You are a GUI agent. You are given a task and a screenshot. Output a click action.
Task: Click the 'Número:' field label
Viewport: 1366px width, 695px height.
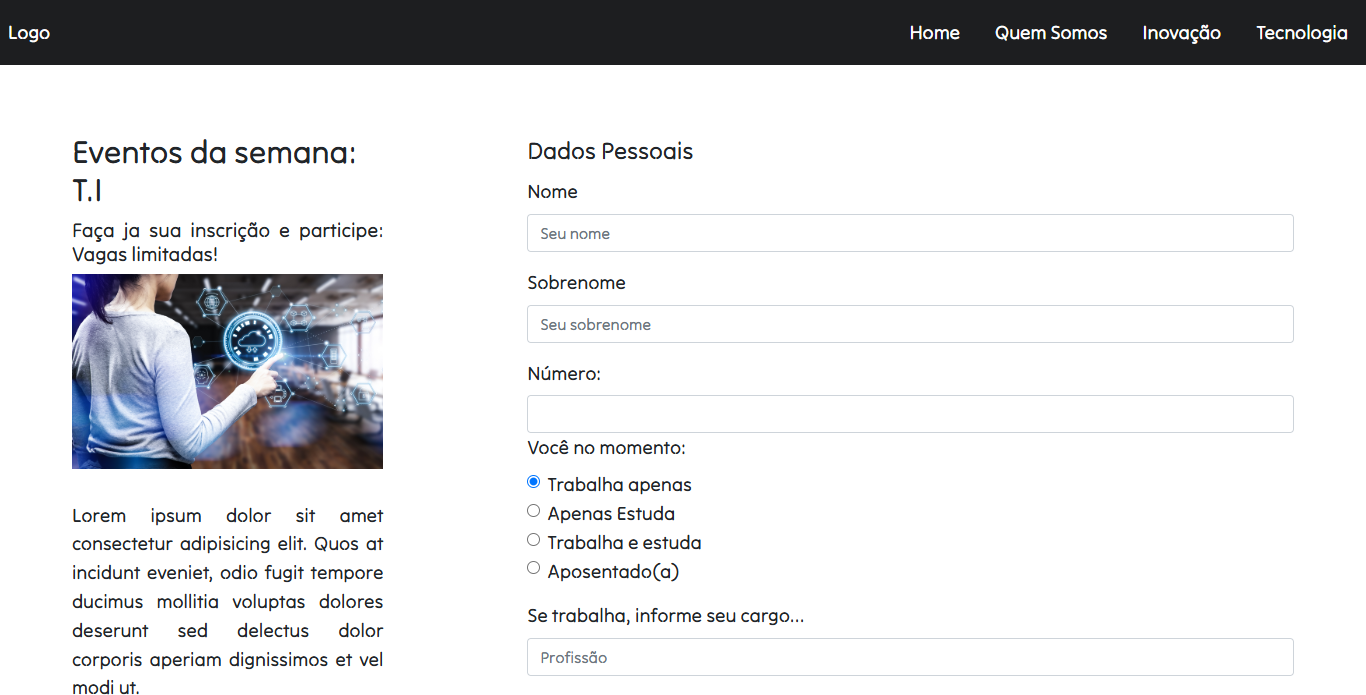564,374
